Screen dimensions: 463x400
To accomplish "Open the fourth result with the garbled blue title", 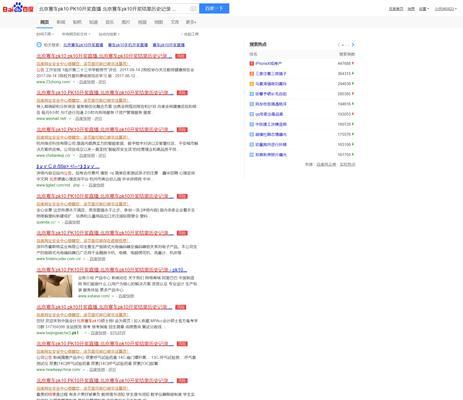I will coord(68,166).
